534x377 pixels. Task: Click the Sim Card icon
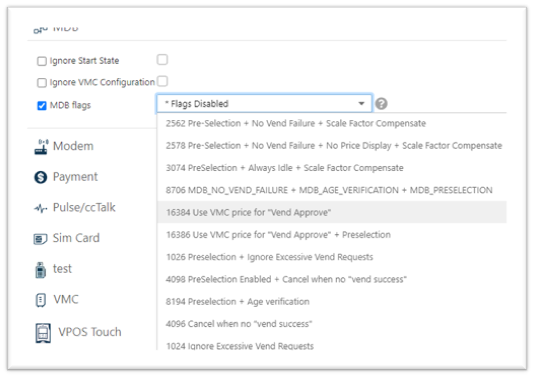(41, 239)
